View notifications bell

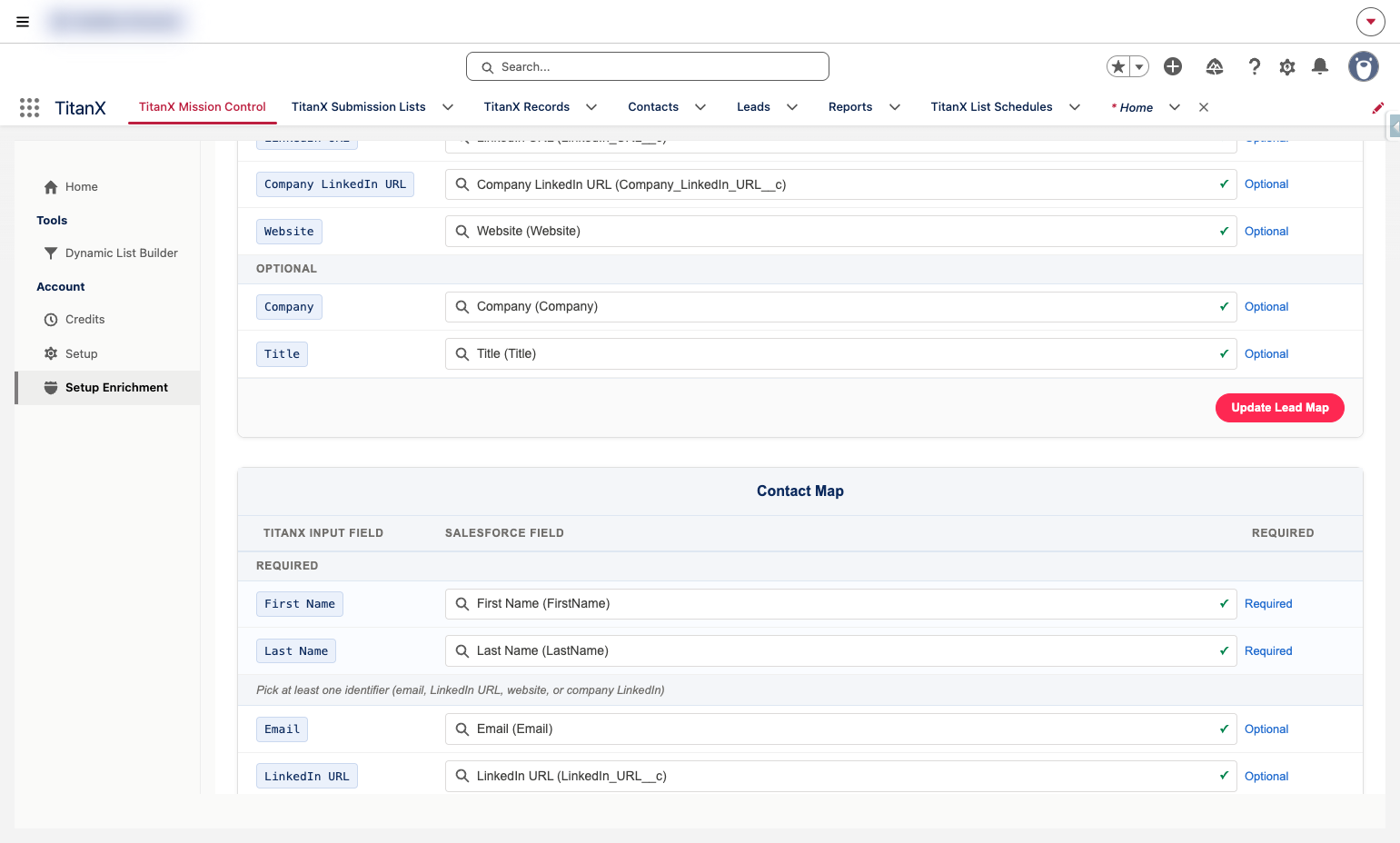point(1320,66)
